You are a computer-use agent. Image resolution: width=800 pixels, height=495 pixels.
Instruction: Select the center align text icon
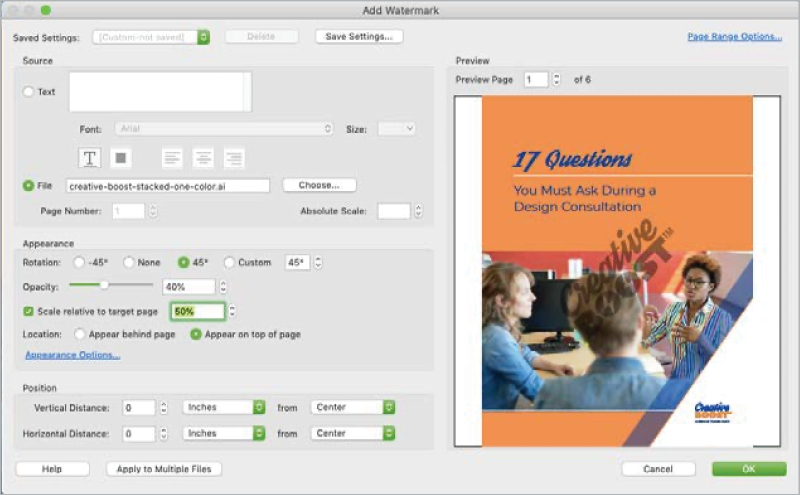coord(203,158)
